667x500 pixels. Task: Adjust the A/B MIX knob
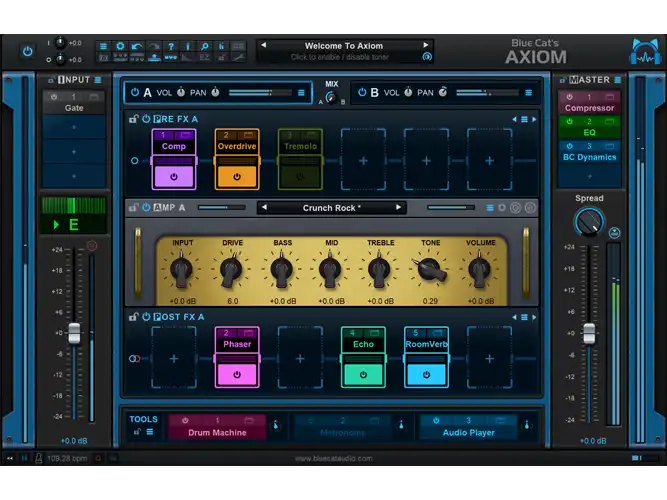pos(331,97)
